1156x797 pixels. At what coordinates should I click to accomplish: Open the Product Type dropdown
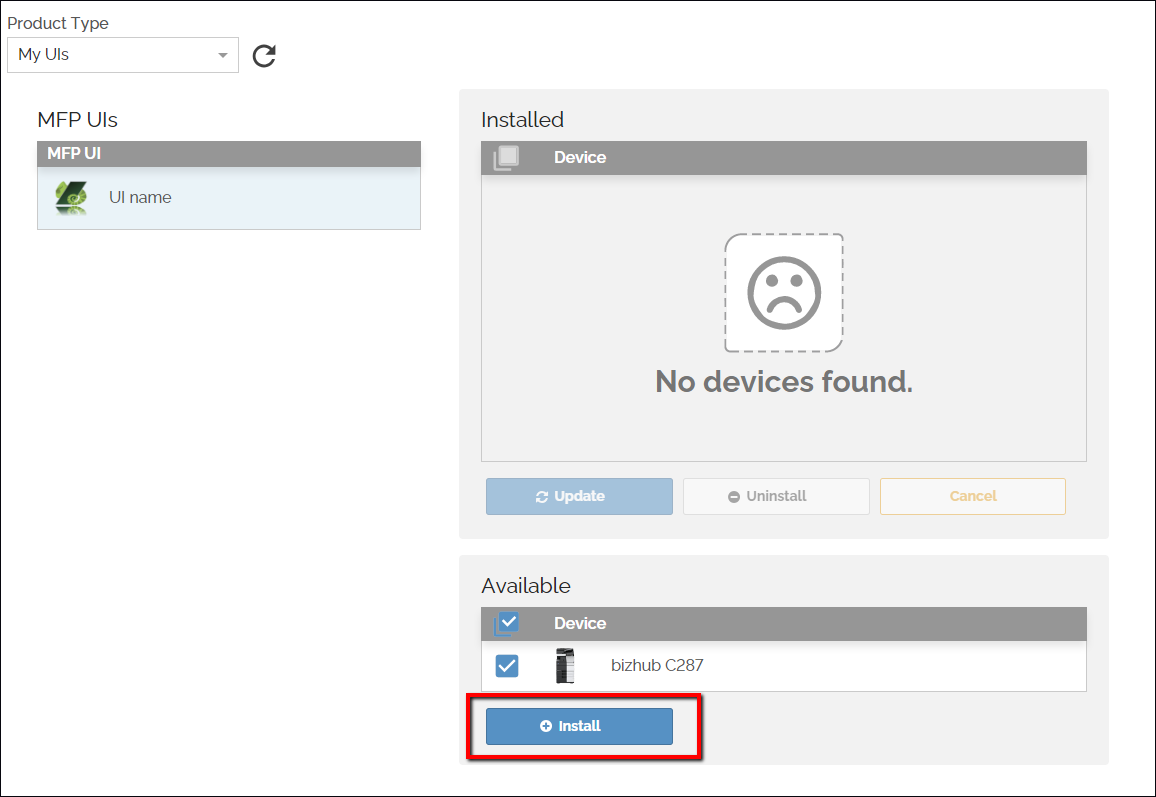(122, 55)
